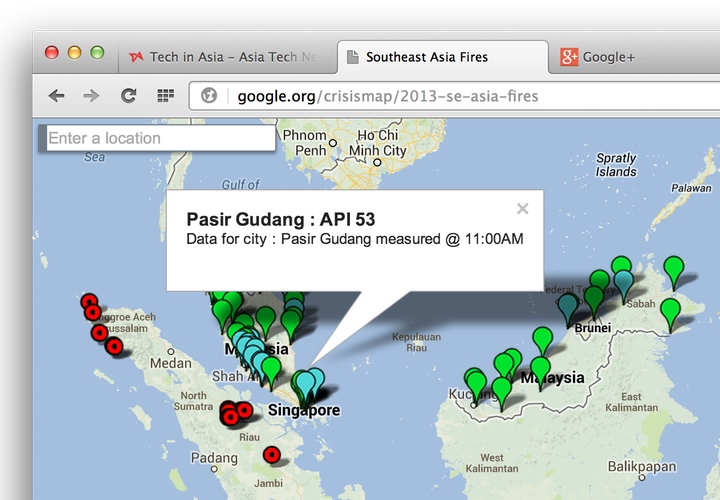The height and width of the screenshot is (500, 720).
Task: Select the Southeast Asia Fires tab
Action: 442,57
